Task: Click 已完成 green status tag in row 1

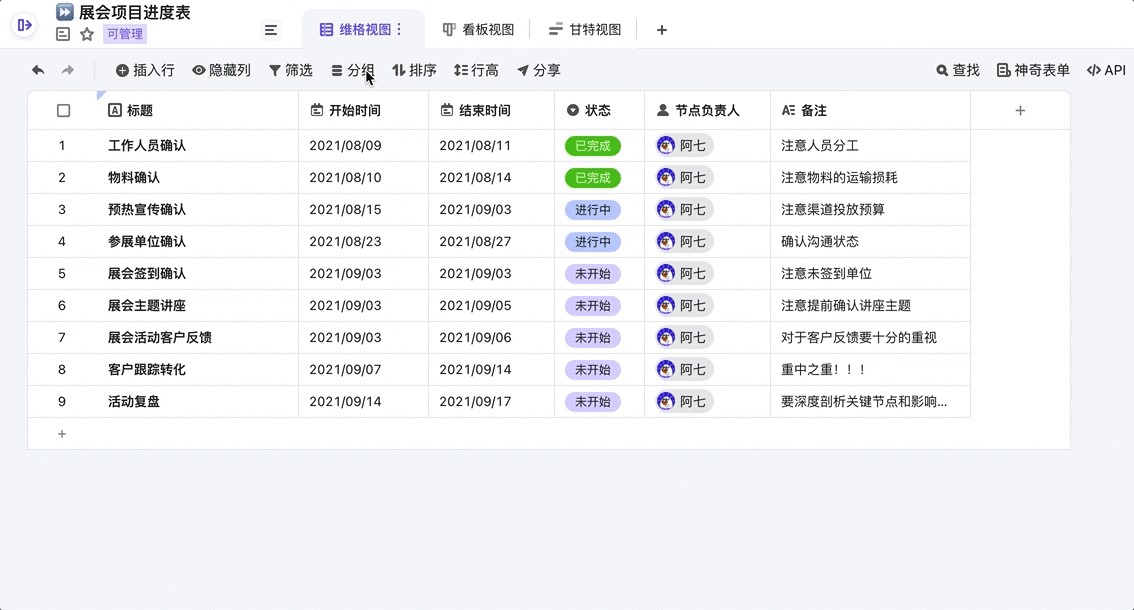Action: (592, 146)
